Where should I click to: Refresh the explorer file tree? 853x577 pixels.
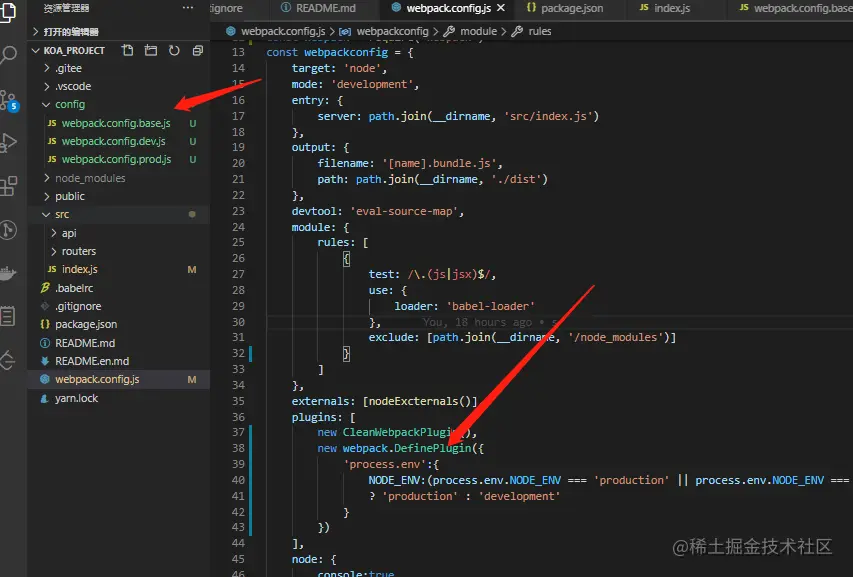174,51
